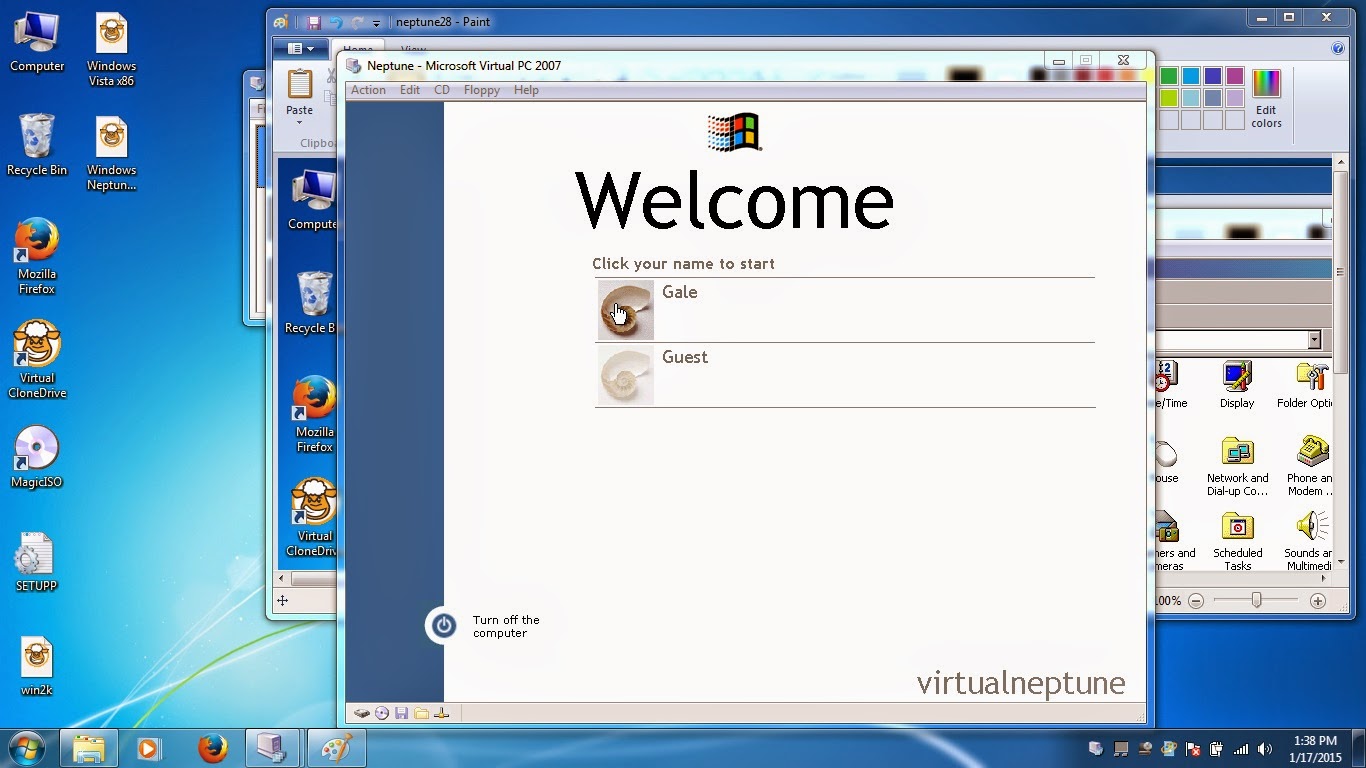Click combo box arrow shown in Paint canvas
This screenshot has height=768, width=1366.
coord(1315,340)
